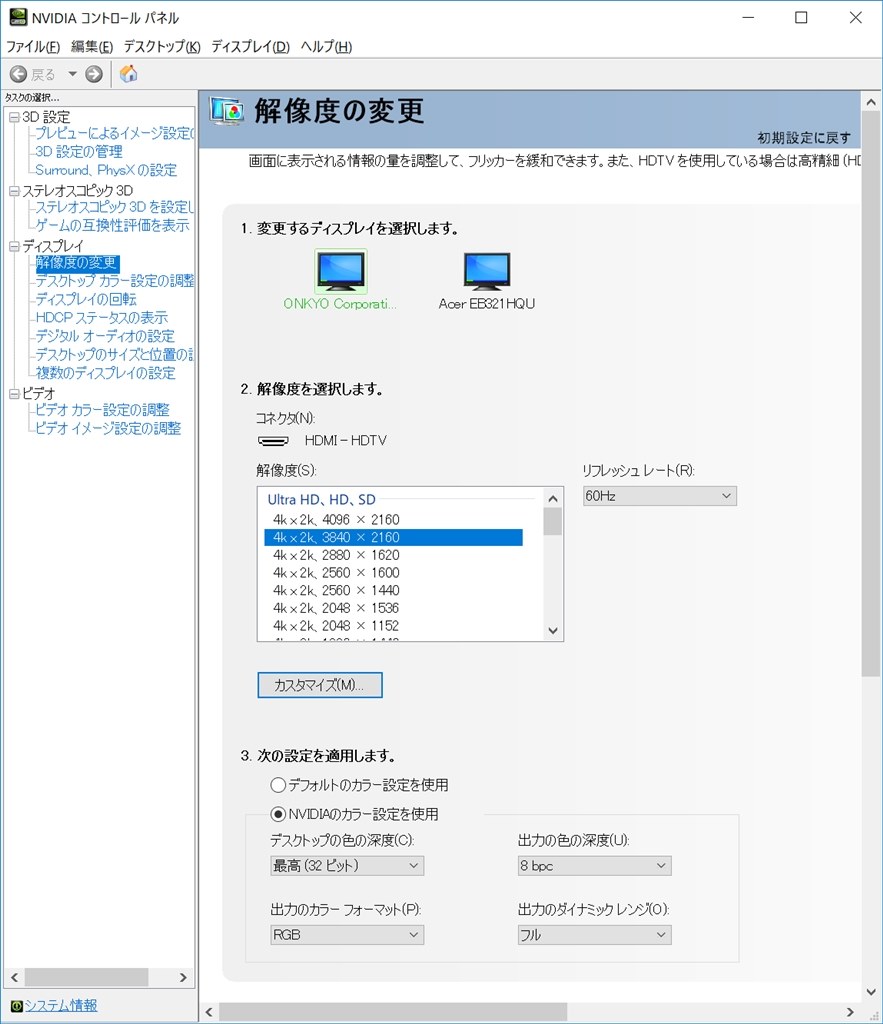Click resolution list scroll down arrow
The width and height of the screenshot is (883, 1024).
coord(553,631)
